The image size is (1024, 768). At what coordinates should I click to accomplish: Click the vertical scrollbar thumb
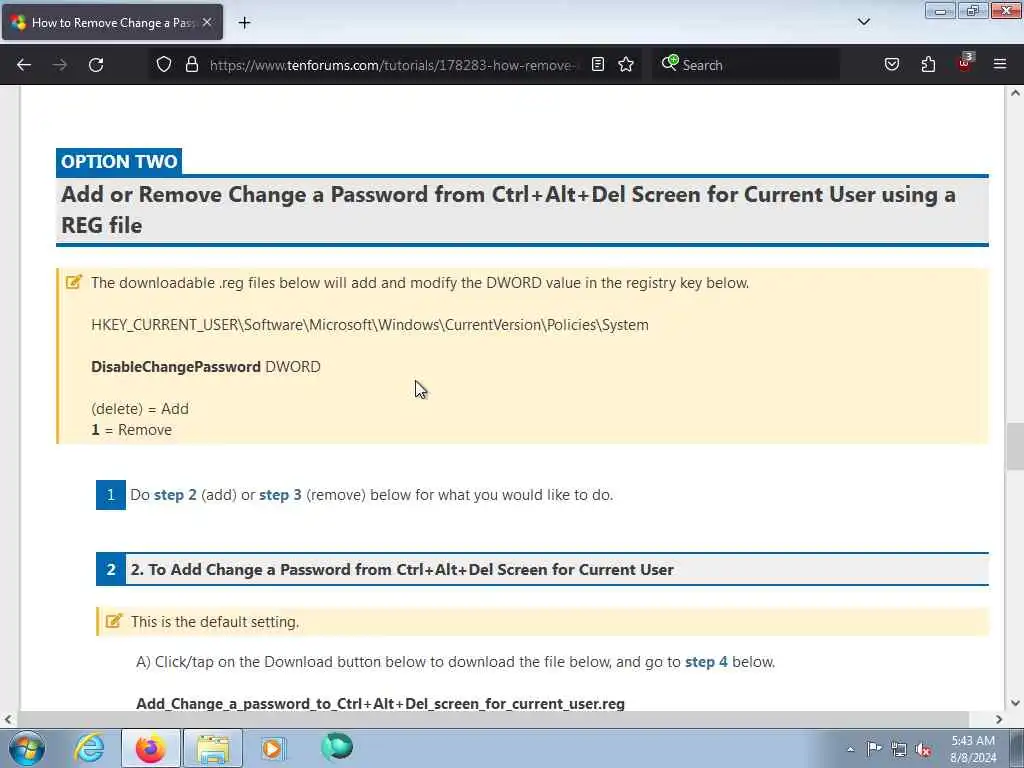coord(1015,446)
